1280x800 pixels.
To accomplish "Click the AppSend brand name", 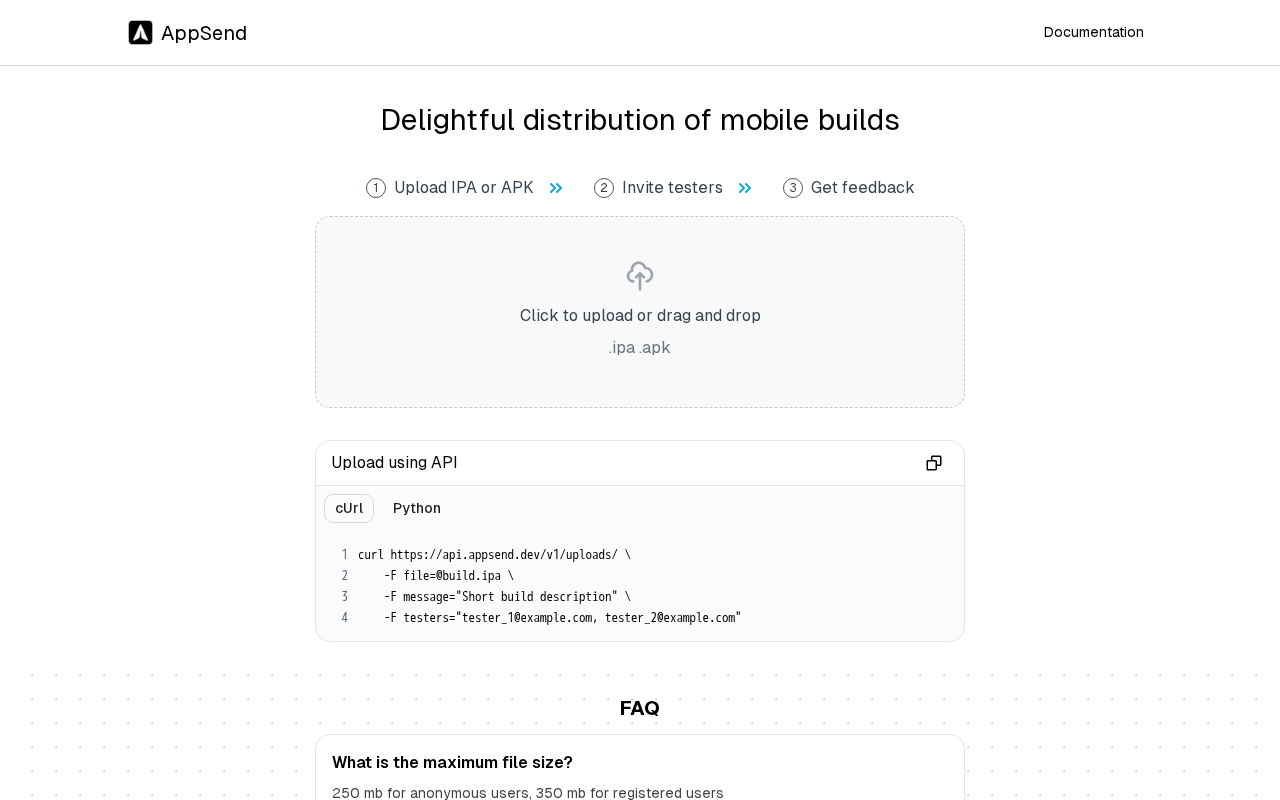I will [x=204, y=33].
